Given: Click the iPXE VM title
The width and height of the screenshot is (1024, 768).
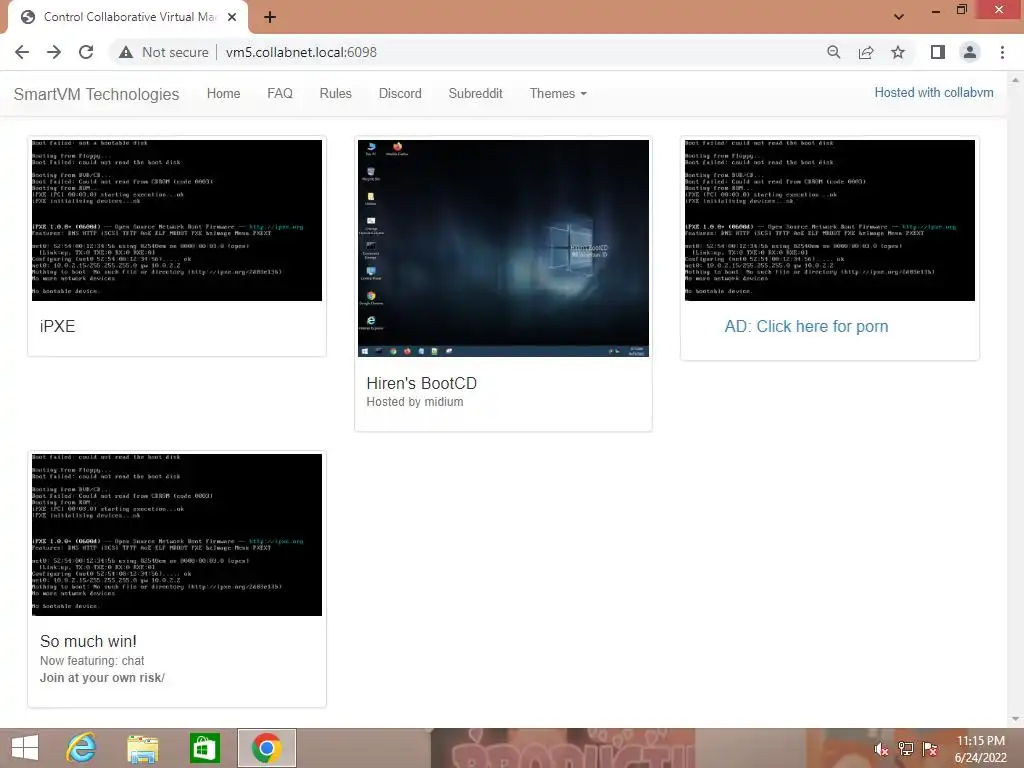Looking at the screenshot, I should pos(57,327).
